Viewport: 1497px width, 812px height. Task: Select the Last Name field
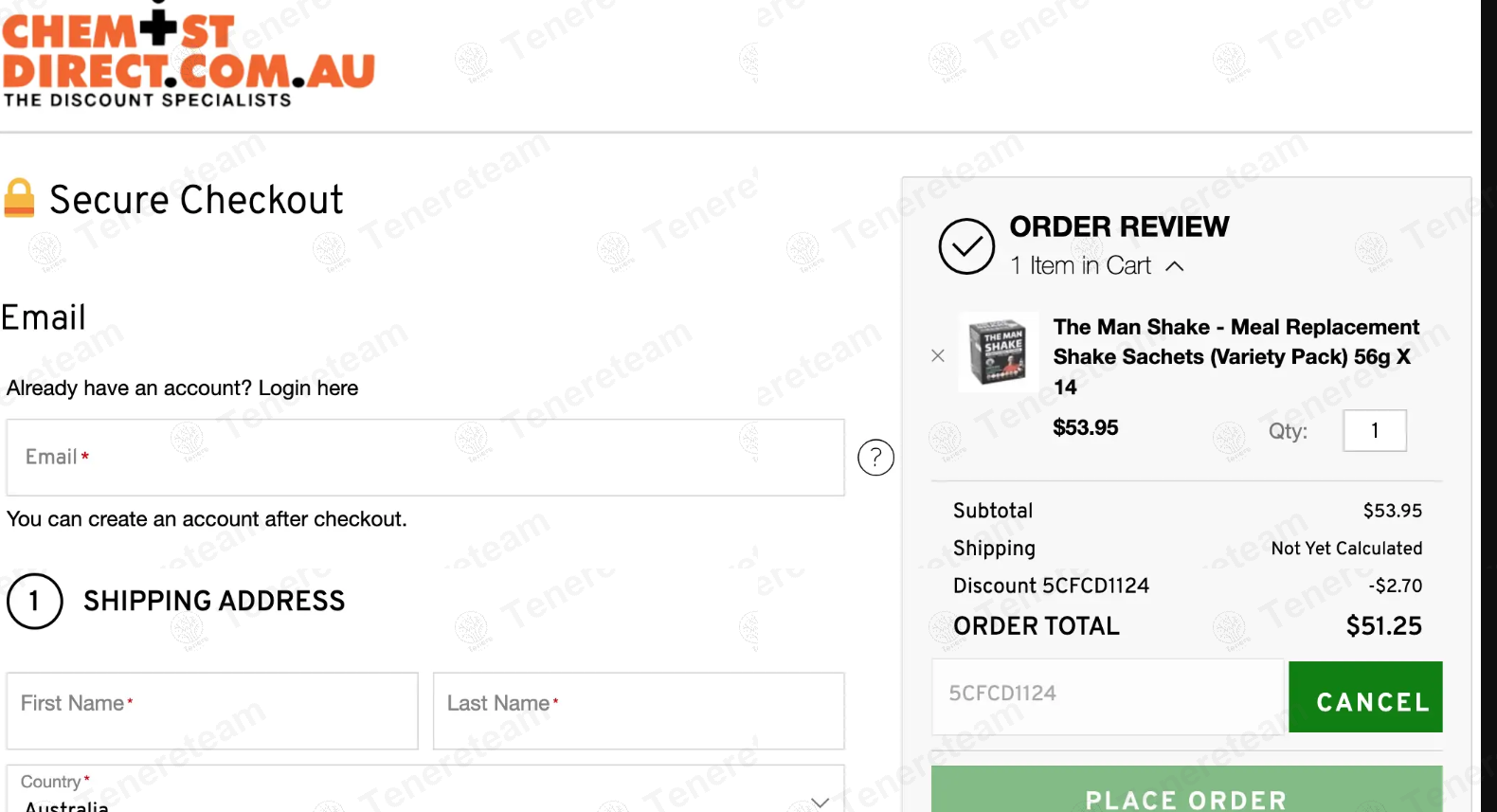point(639,711)
